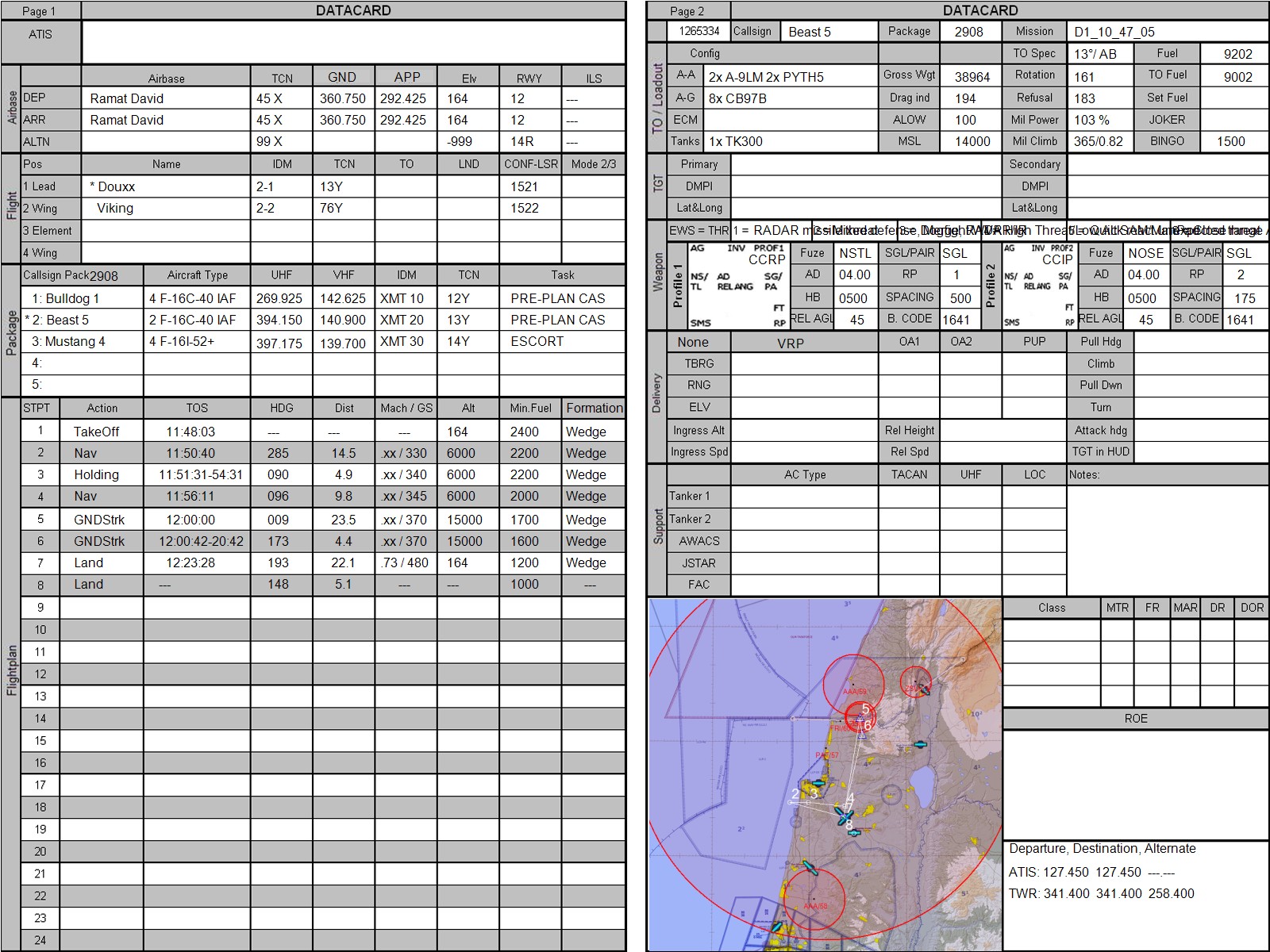1270x952 pixels.
Task: Select package callsign 'Mustang 4'
Action: pos(75,341)
